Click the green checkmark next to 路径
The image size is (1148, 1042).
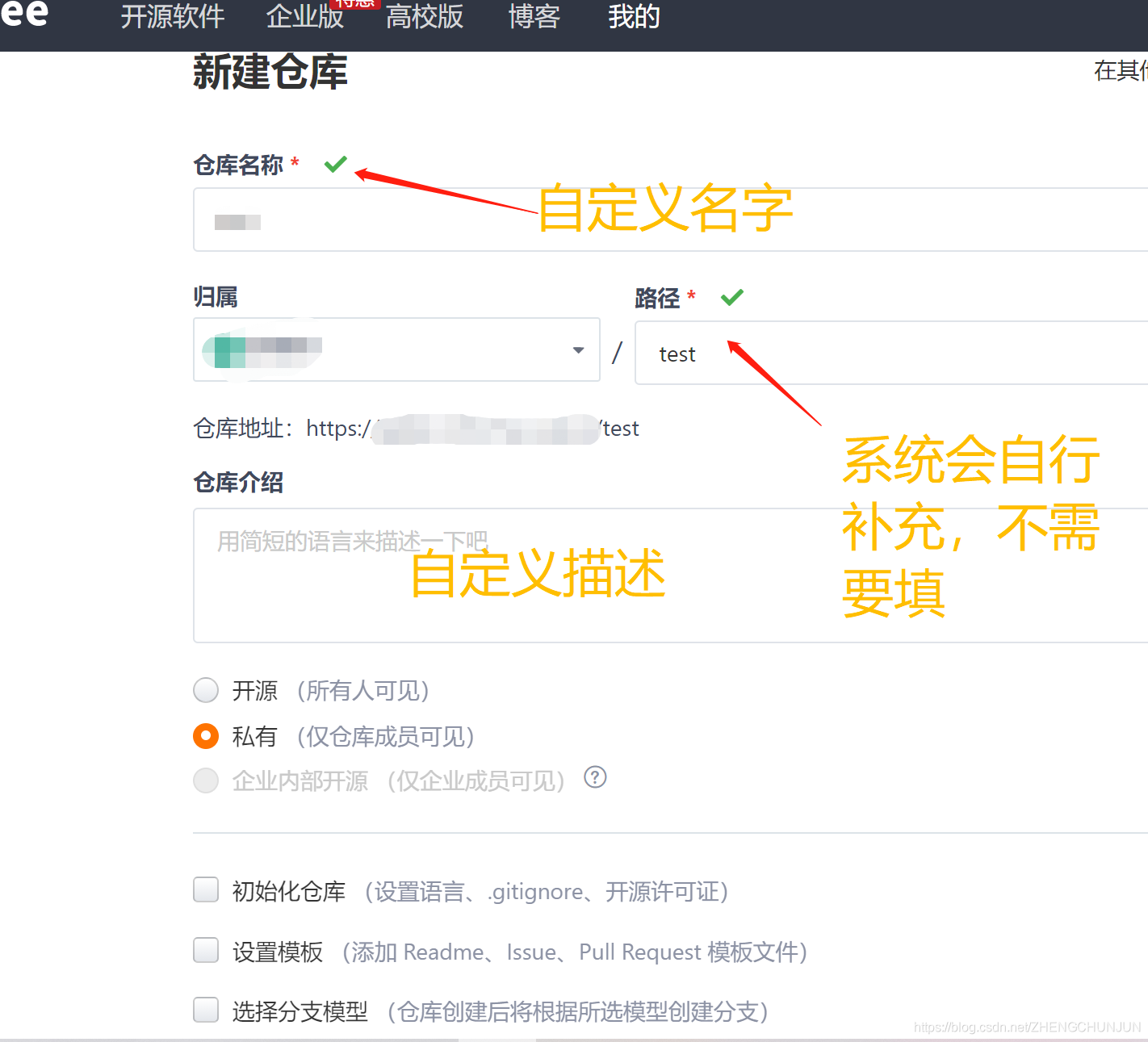coord(732,298)
